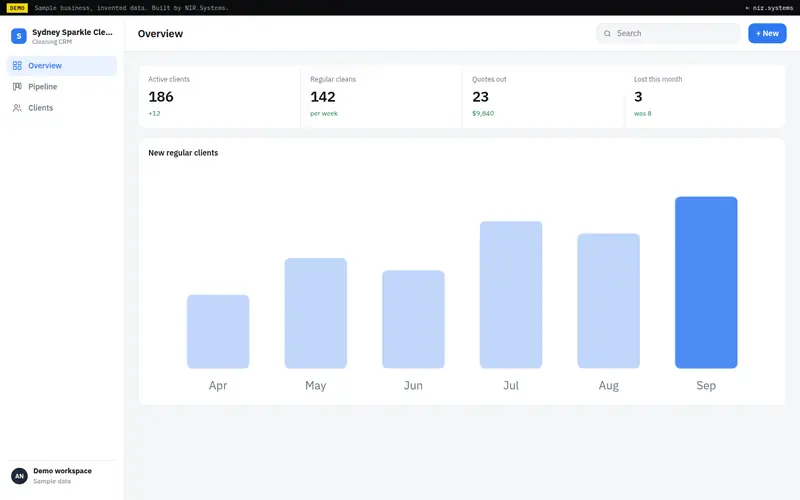Image resolution: width=800 pixels, height=500 pixels.
Task: Click the 'per week' label
Action: 324,114
